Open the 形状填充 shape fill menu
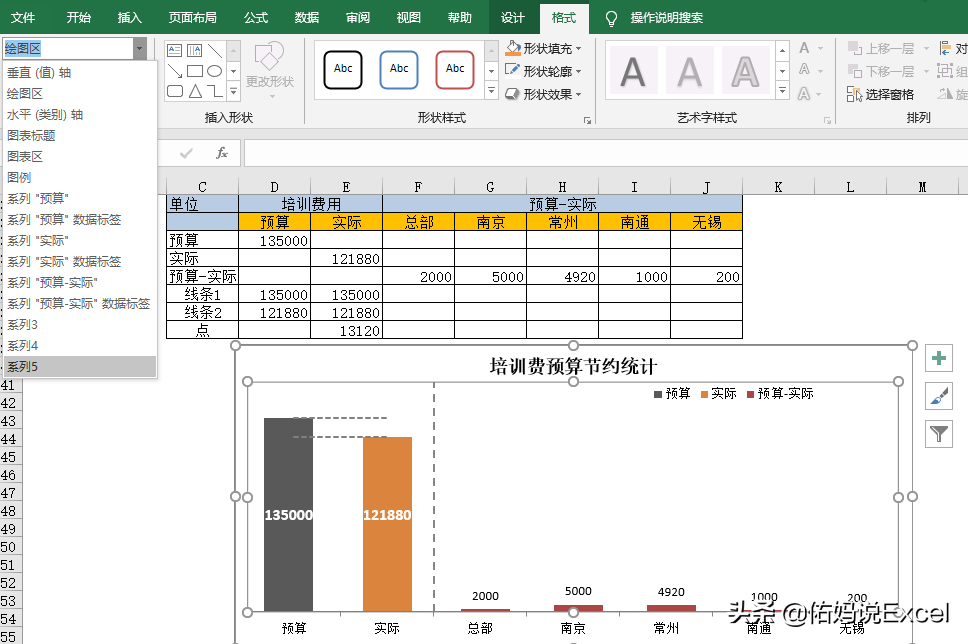The width and height of the screenshot is (968, 644). tap(543, 48)
